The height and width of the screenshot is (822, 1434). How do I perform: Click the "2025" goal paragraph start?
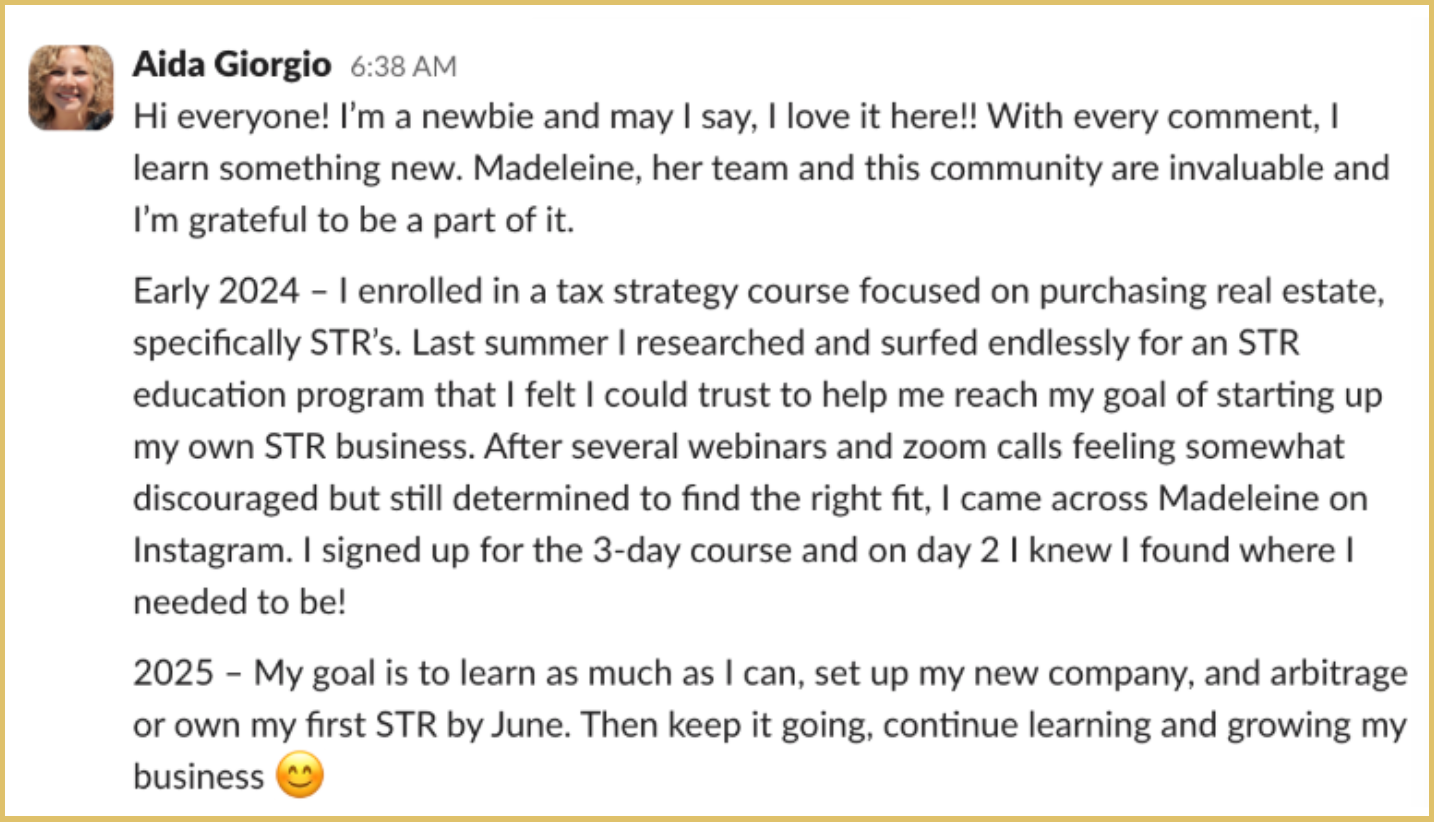coord(173,673)
